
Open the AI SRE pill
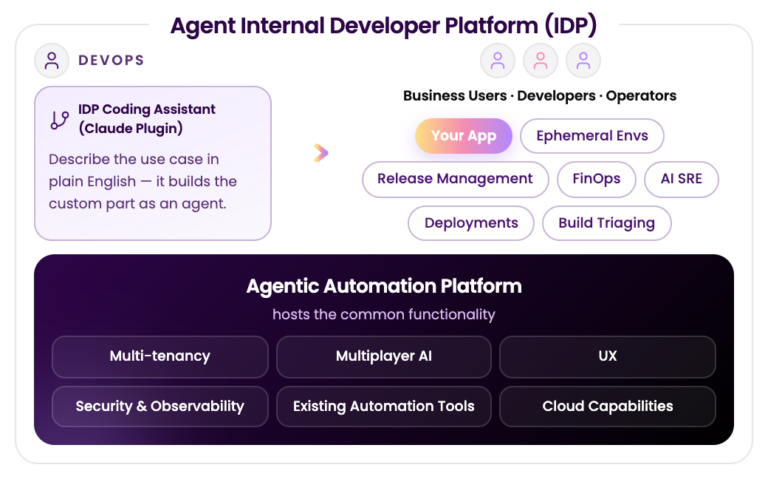pos(681,179)
